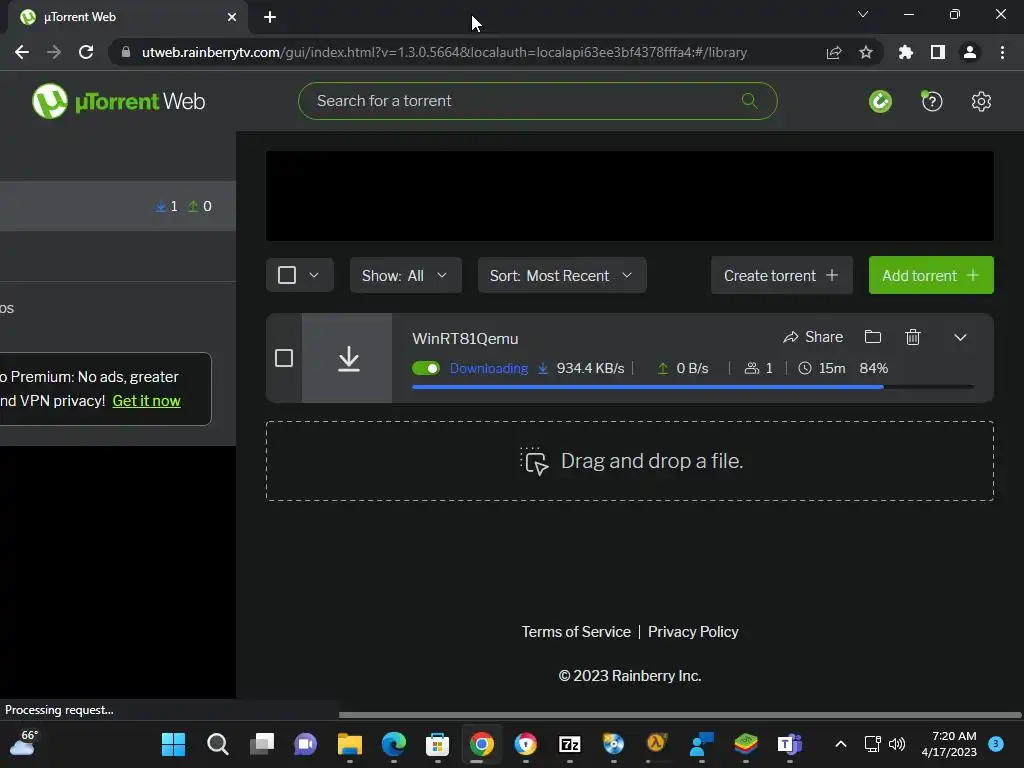The width and height of the screenshot is (1024, 768).
Task: Click the µTorrent Web logo
Action: pos(118,101)
